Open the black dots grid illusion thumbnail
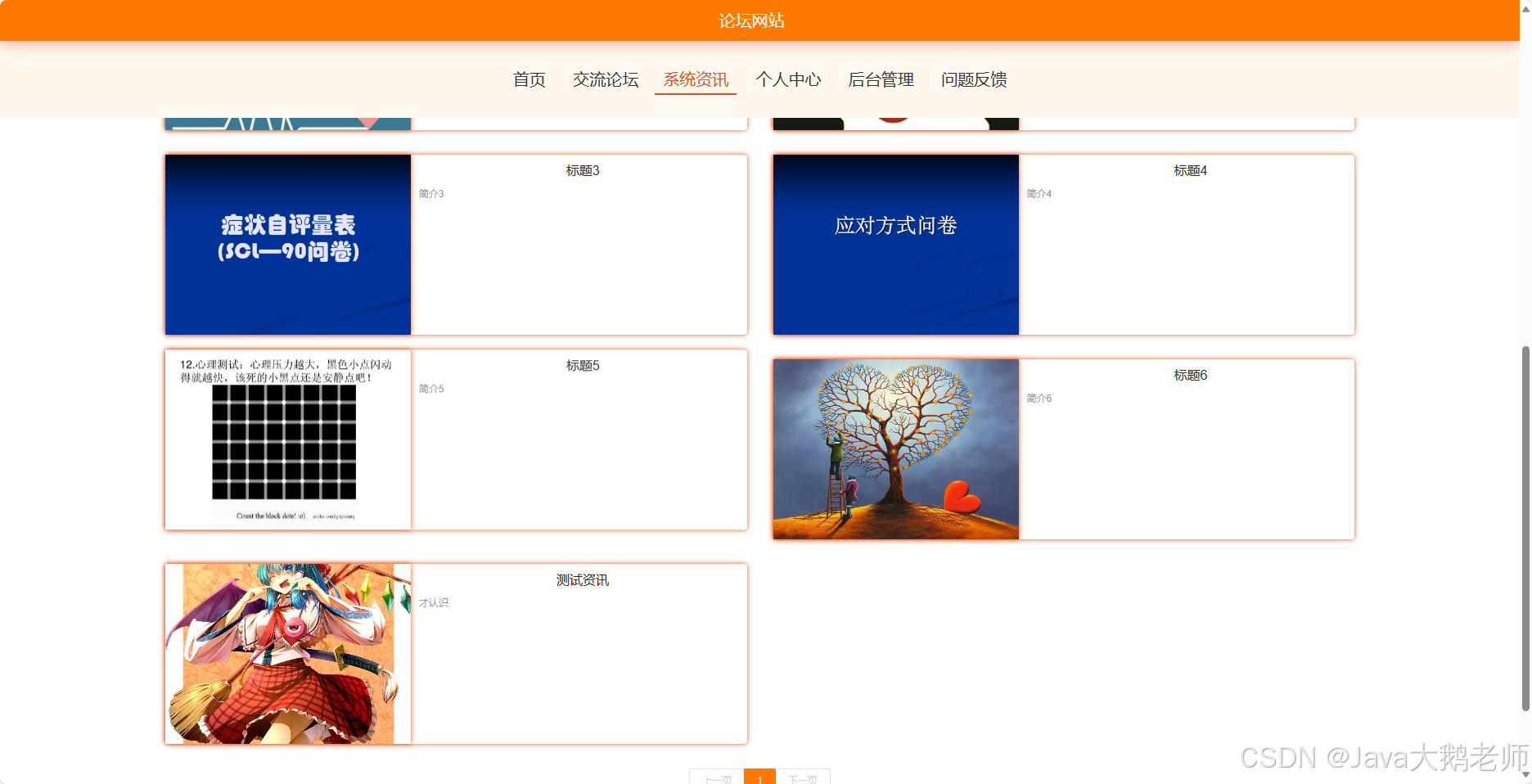Image resolution: width=1532 pixels, height=784 pixels. coord(288,439)
